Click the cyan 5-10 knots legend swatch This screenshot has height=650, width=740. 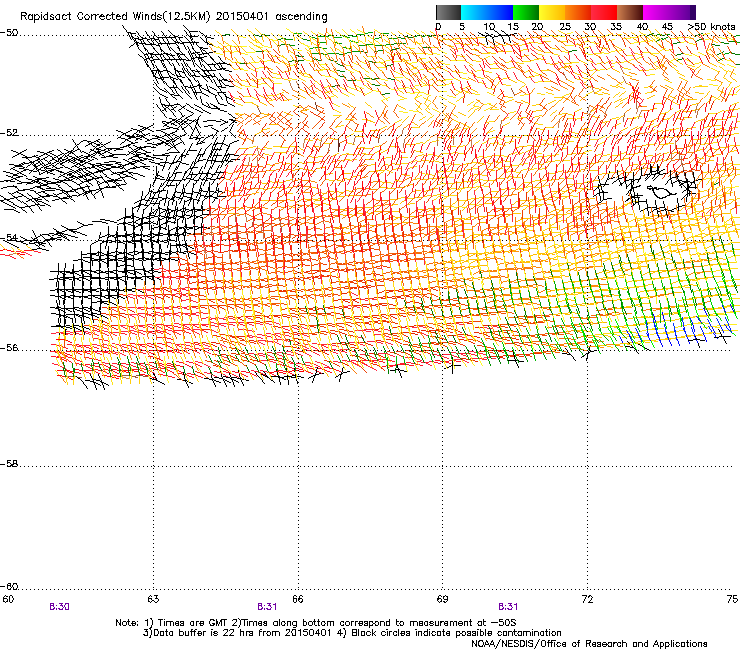[x=474, y=12]
